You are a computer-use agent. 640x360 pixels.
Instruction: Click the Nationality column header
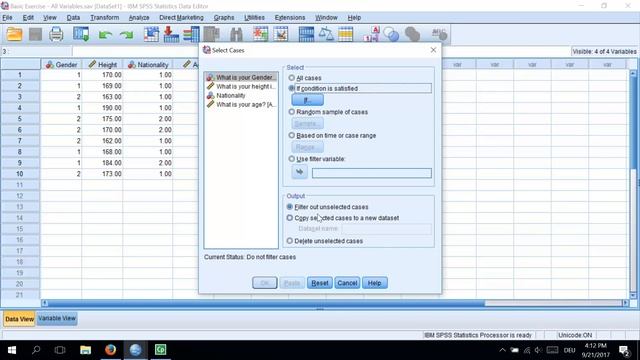pyautogui.click(x=147, y=64)
